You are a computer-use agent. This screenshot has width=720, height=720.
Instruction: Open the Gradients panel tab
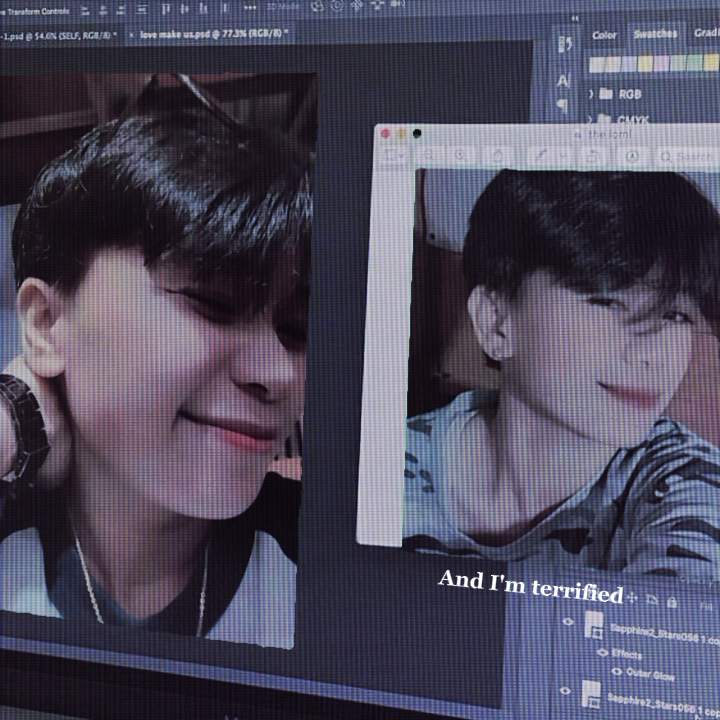point(706,33)
